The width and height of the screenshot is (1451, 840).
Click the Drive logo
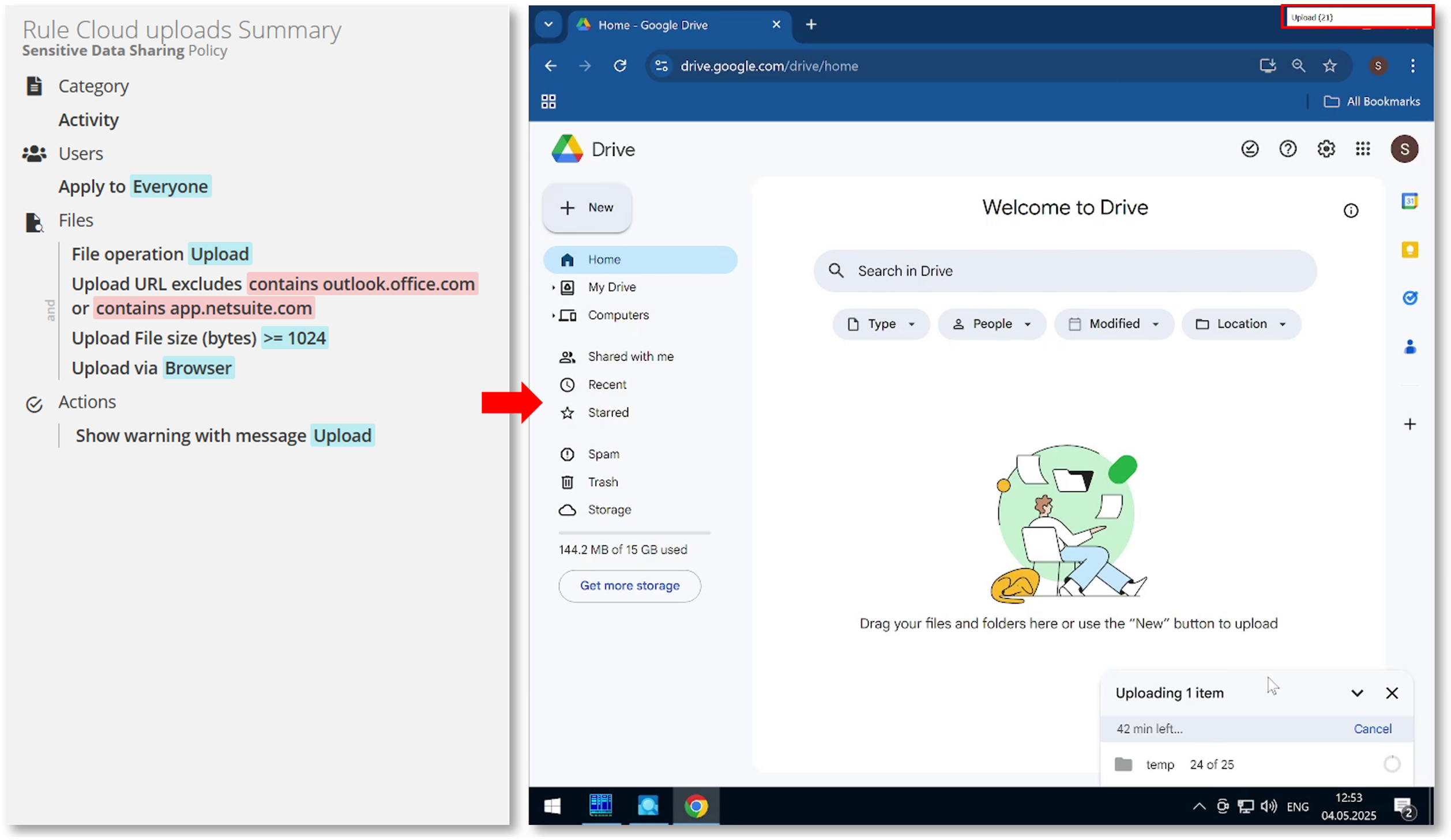pyautogui.click(x=593, y=149)
